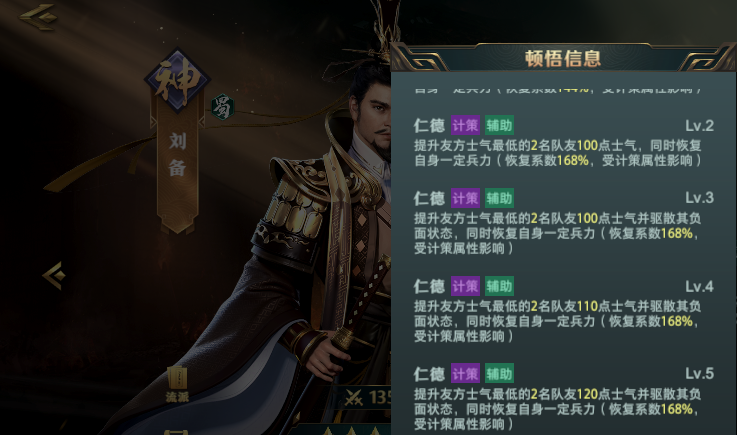
Task: Click the Lv.5 仁德 skill description
Action: (x=557, y=409)
